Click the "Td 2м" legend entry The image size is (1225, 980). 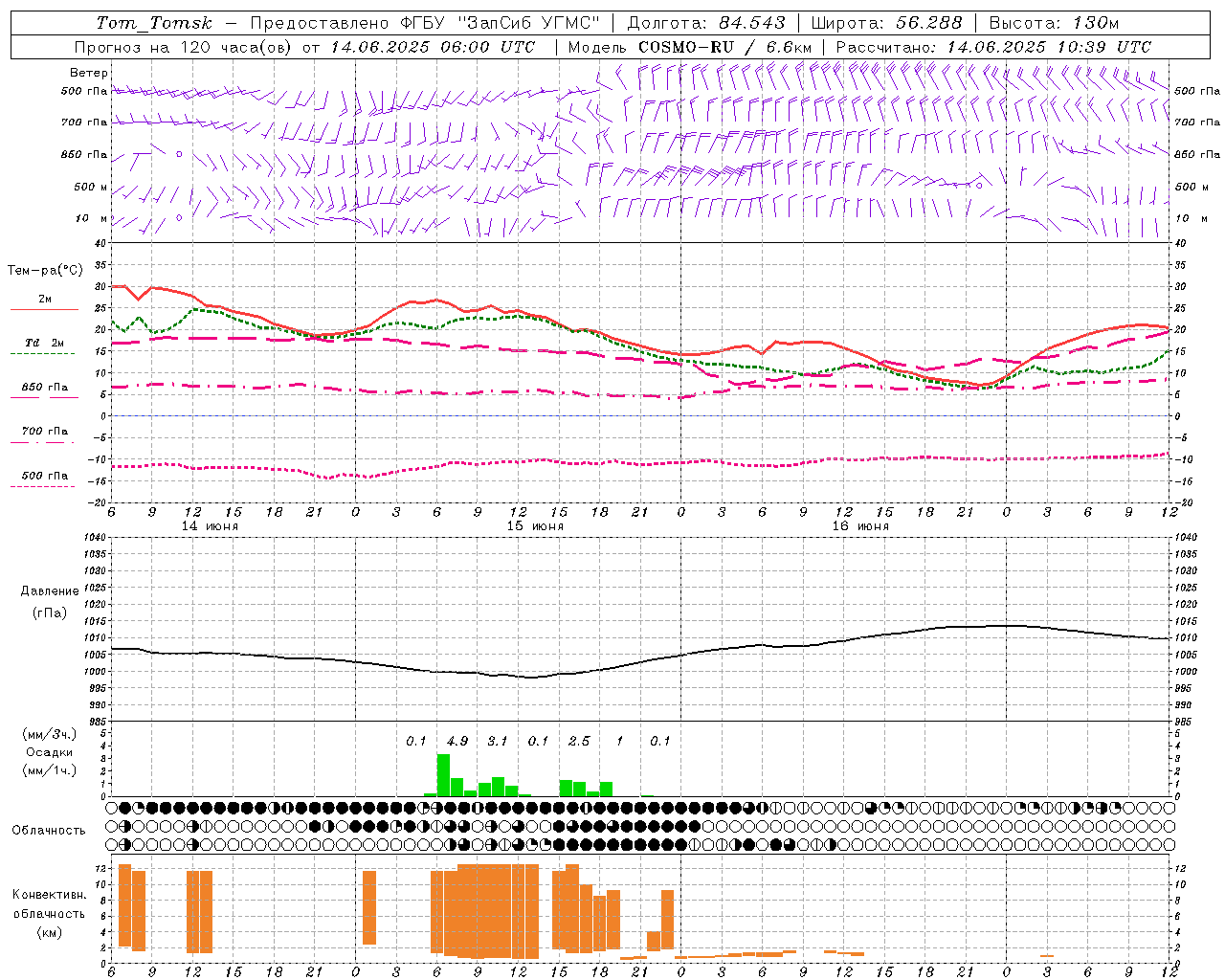click(x=45, y=343)
